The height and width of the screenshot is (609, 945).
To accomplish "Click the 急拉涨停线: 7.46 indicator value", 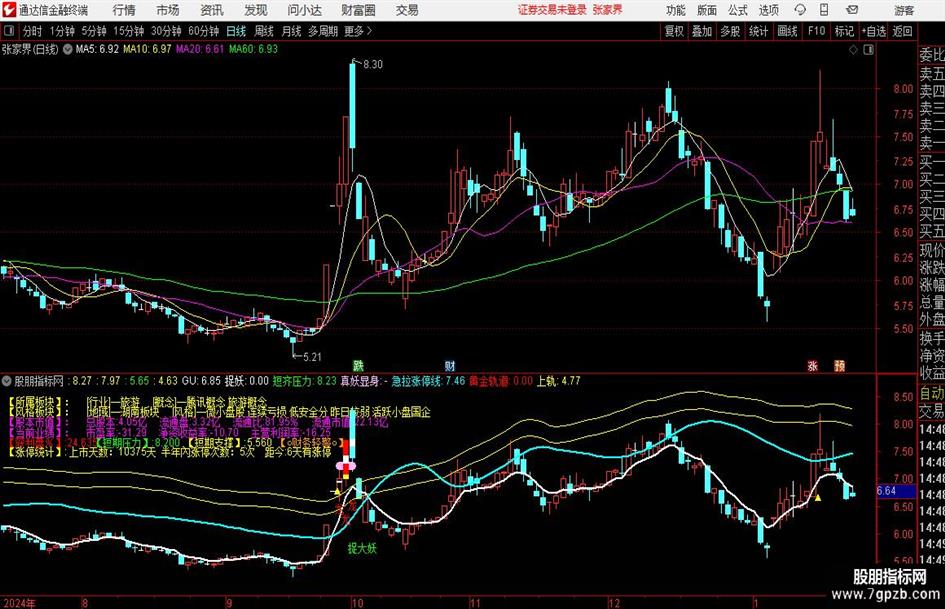I will 429,381.
